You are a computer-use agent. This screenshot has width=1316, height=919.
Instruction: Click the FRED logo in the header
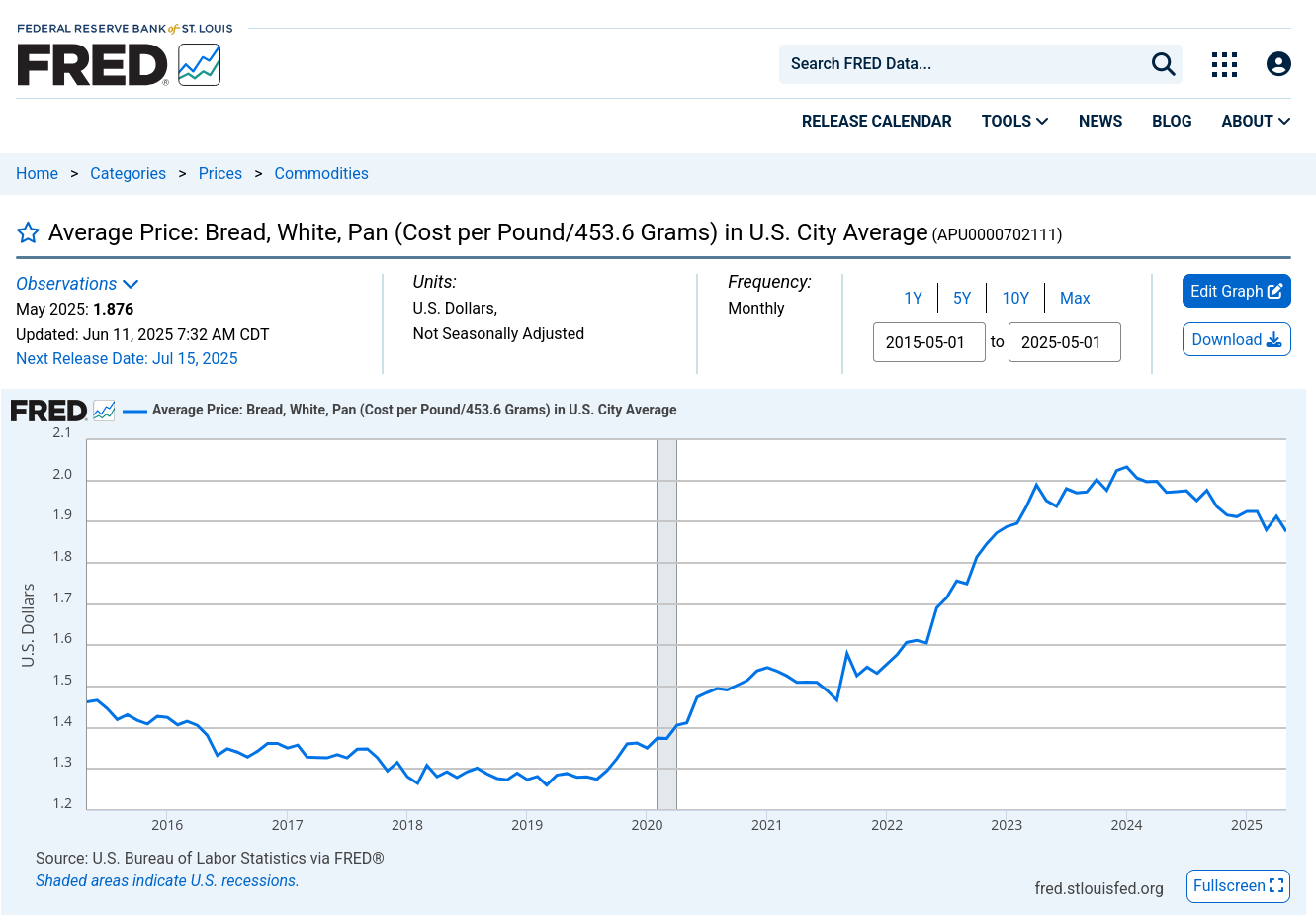(119, 64)
